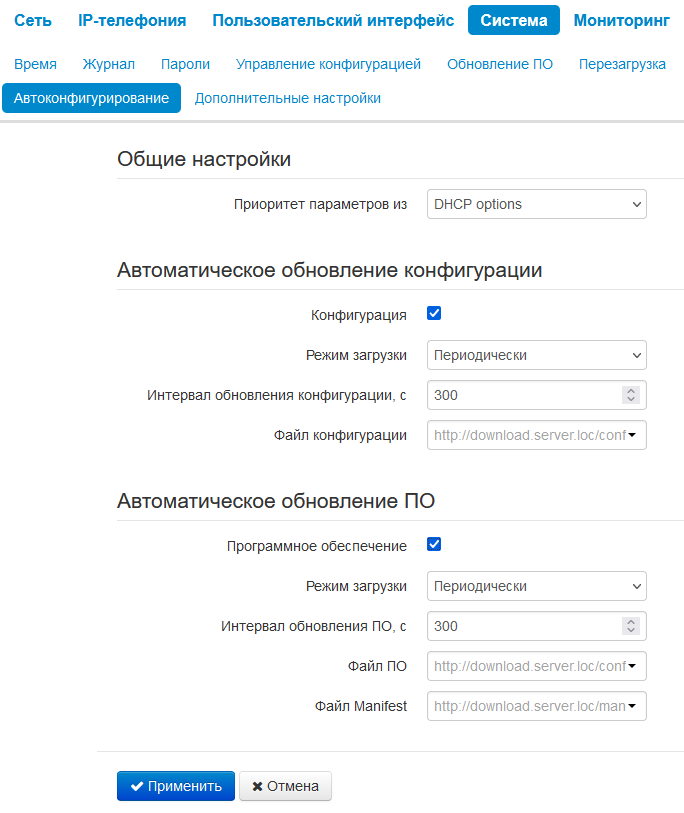This screenshot has height=813, width=684.
Task: Expand Файл конфигурации dropdown arrow
Action: click(633, 436)
